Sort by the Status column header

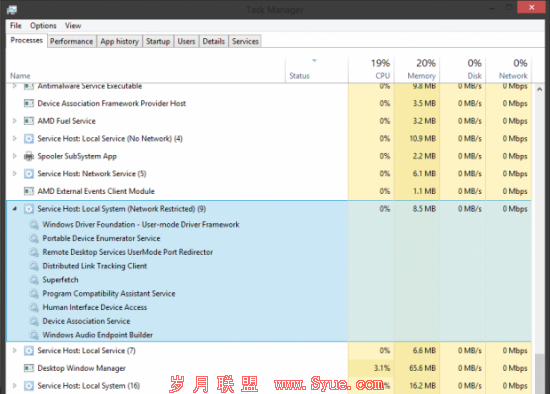317,70
